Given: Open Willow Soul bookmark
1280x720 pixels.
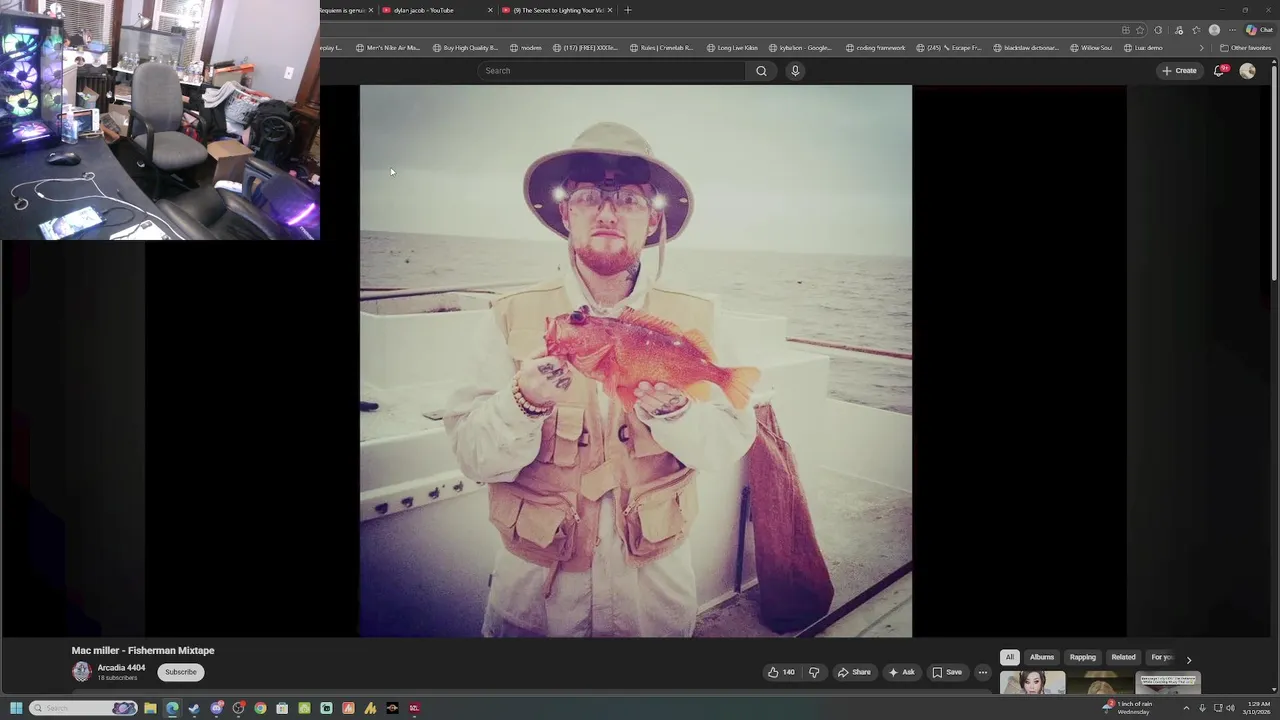Looking at the screenshot, I should pyautogui.click(x=1091, y=48).
